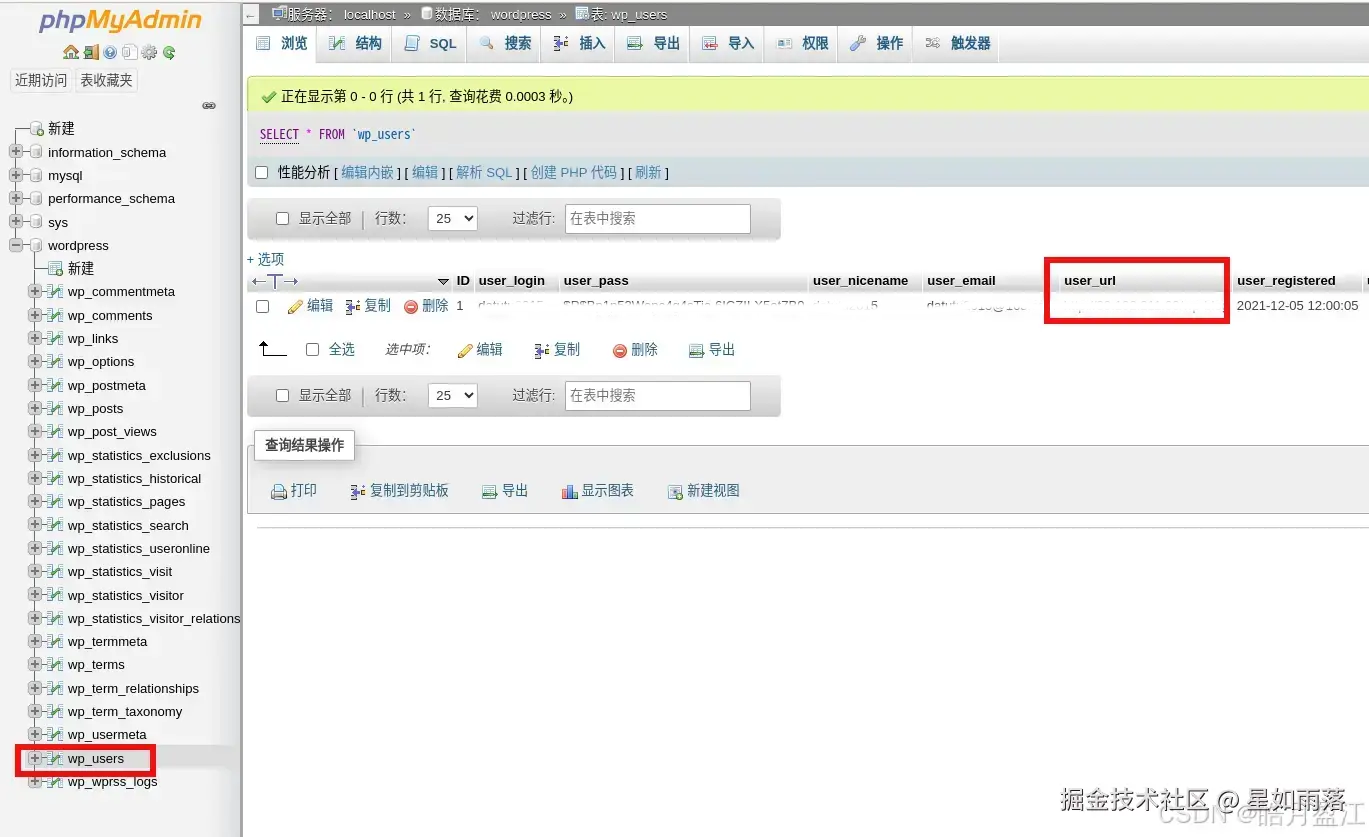Click the wp_terms table icon
This screenshot has height=837, width=1369.
[x=55, y=665]
